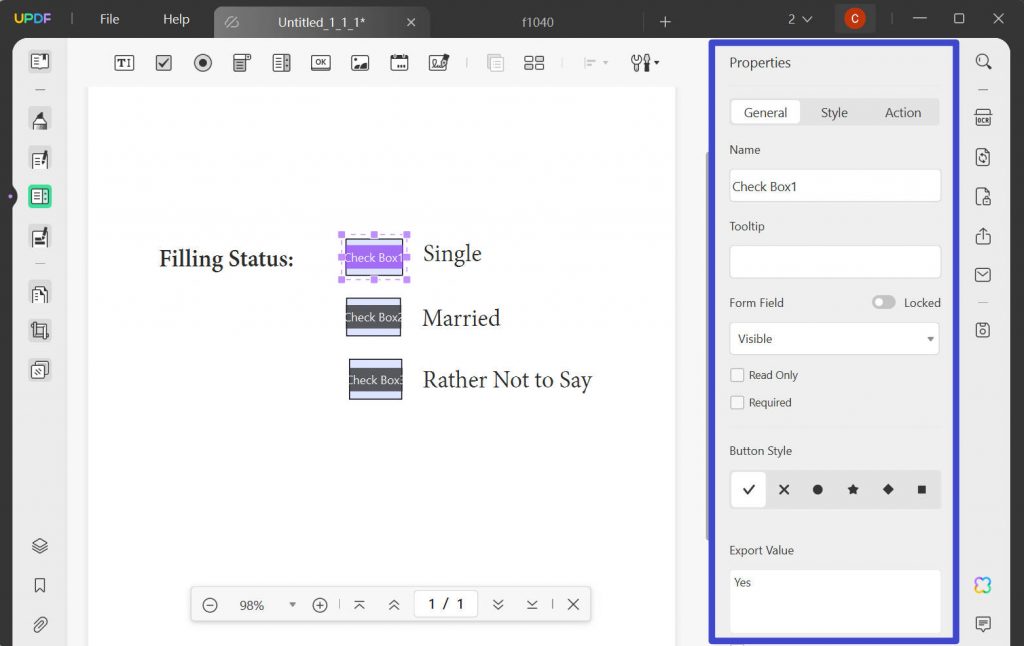Open the OCR tool in right sidebar
Screen dimensions: 1024x646
tap(983, 118)
